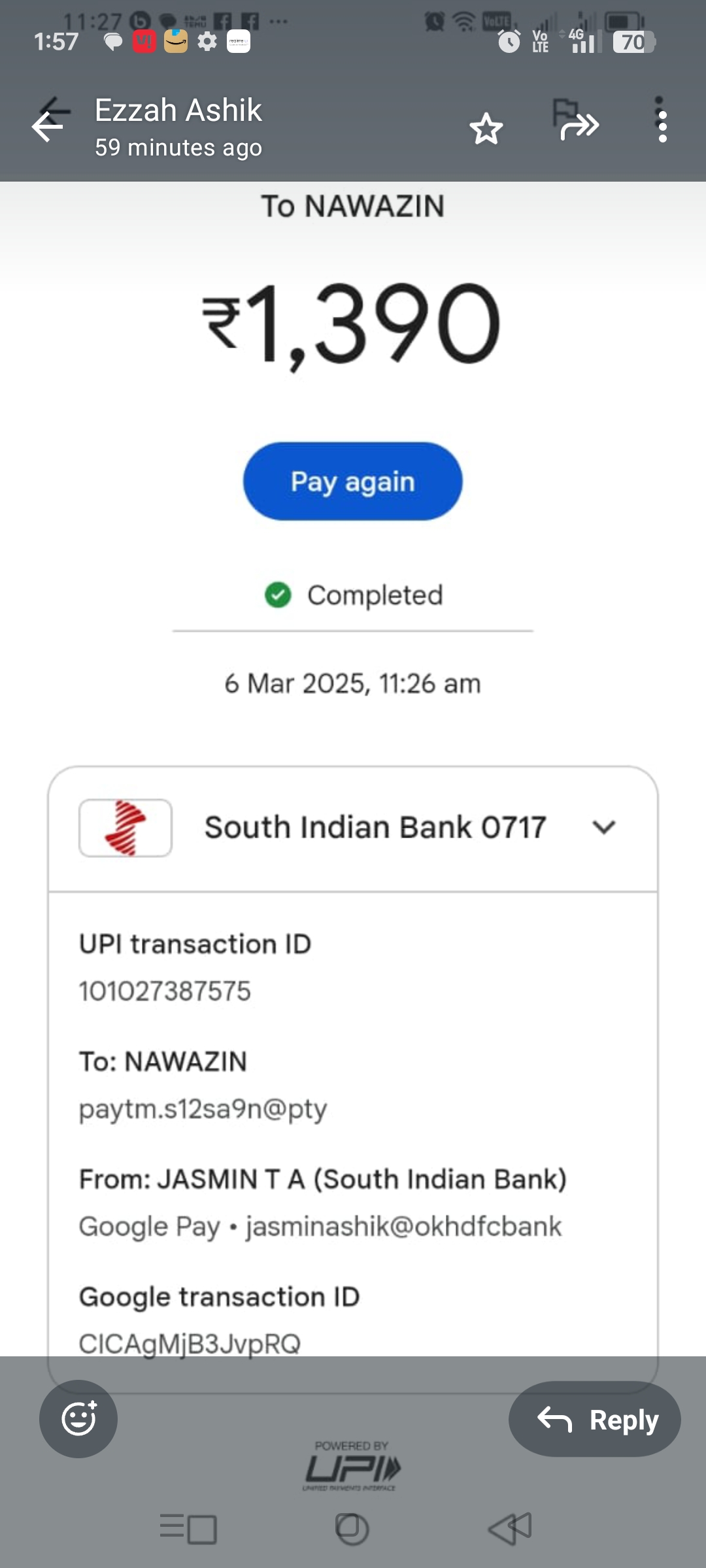Open the emoji reaction button
The height and width of the screenshot is (1568, 706).
point(78,1418)
